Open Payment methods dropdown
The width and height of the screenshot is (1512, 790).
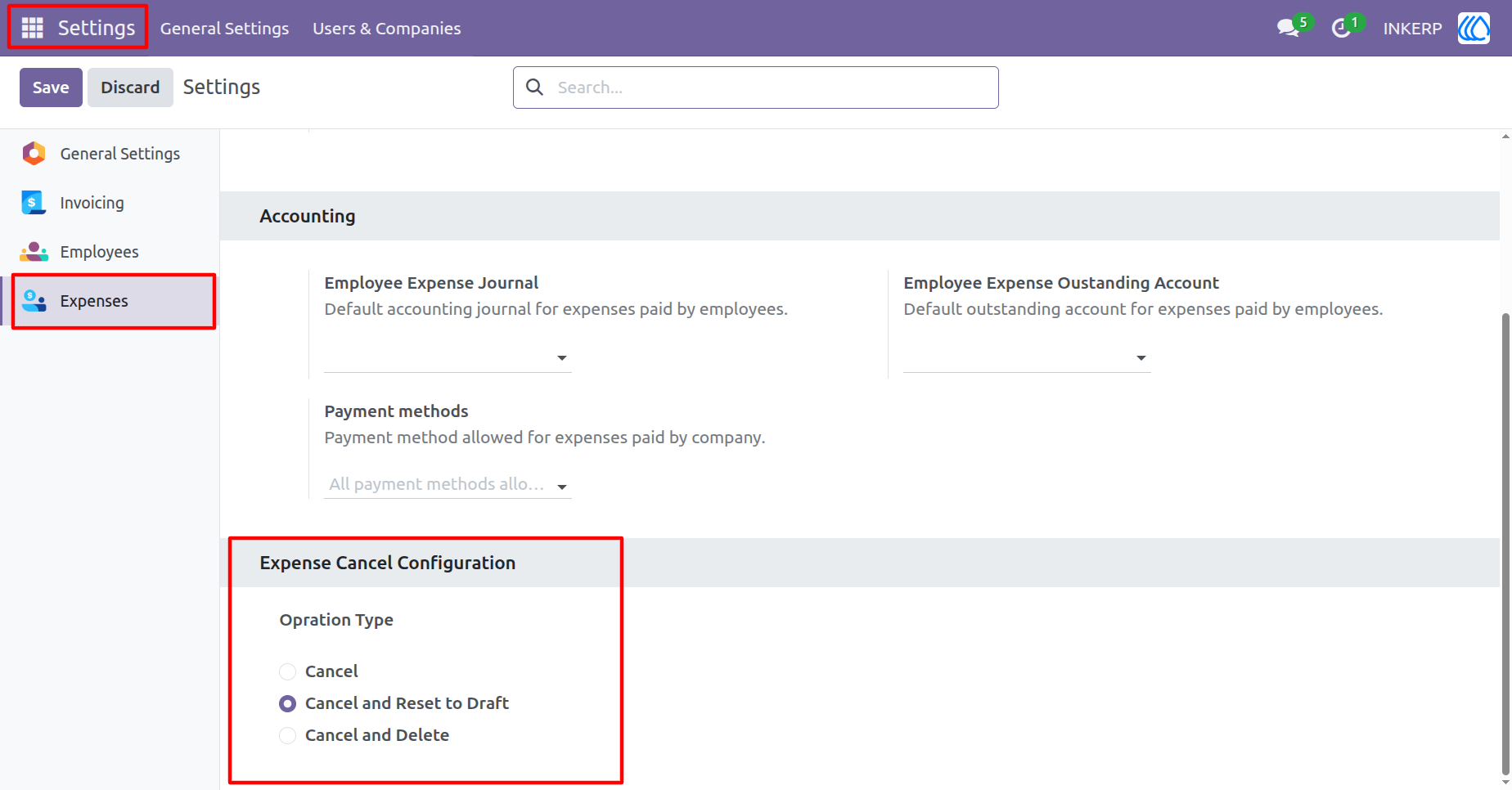[448, 484]
